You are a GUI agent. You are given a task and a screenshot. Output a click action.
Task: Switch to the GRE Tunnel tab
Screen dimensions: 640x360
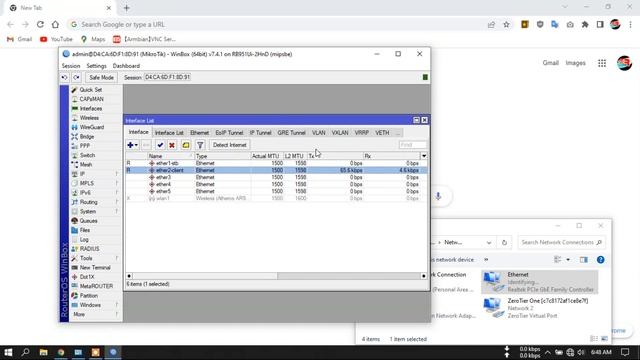pyautogui.click(x=291, y=133)
